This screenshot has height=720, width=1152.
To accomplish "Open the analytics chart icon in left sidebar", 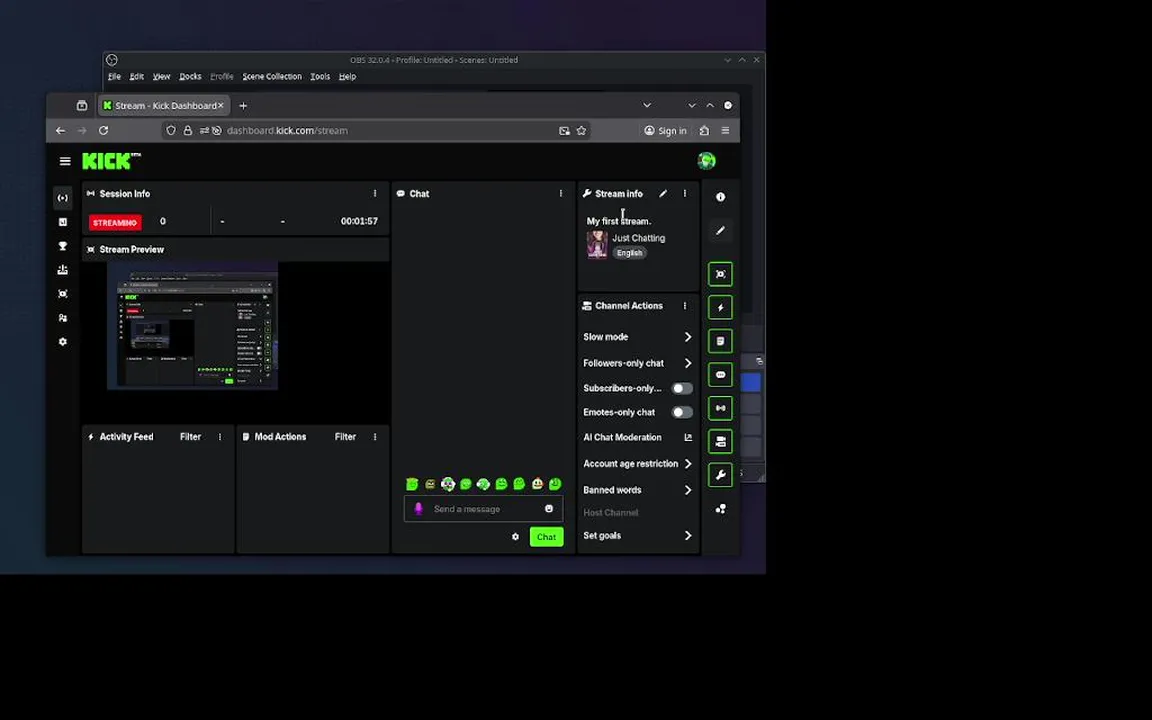I will [62, 222].
